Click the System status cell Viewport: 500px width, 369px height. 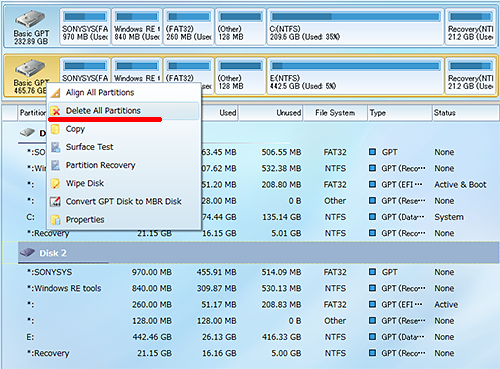[x=449, y=217]
